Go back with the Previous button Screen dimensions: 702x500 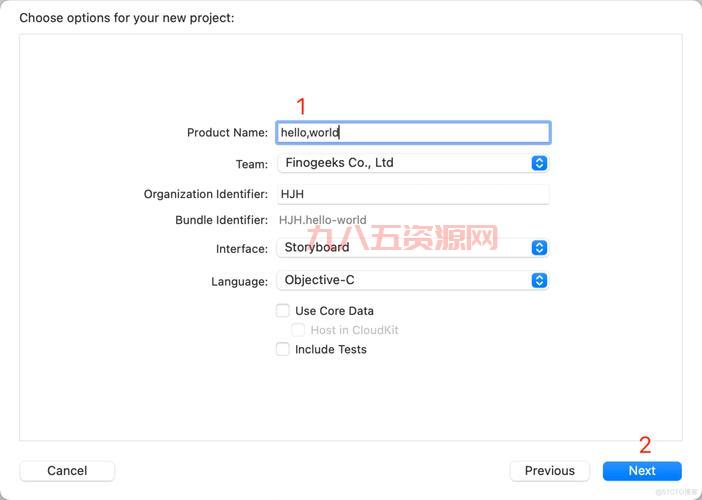550,471
